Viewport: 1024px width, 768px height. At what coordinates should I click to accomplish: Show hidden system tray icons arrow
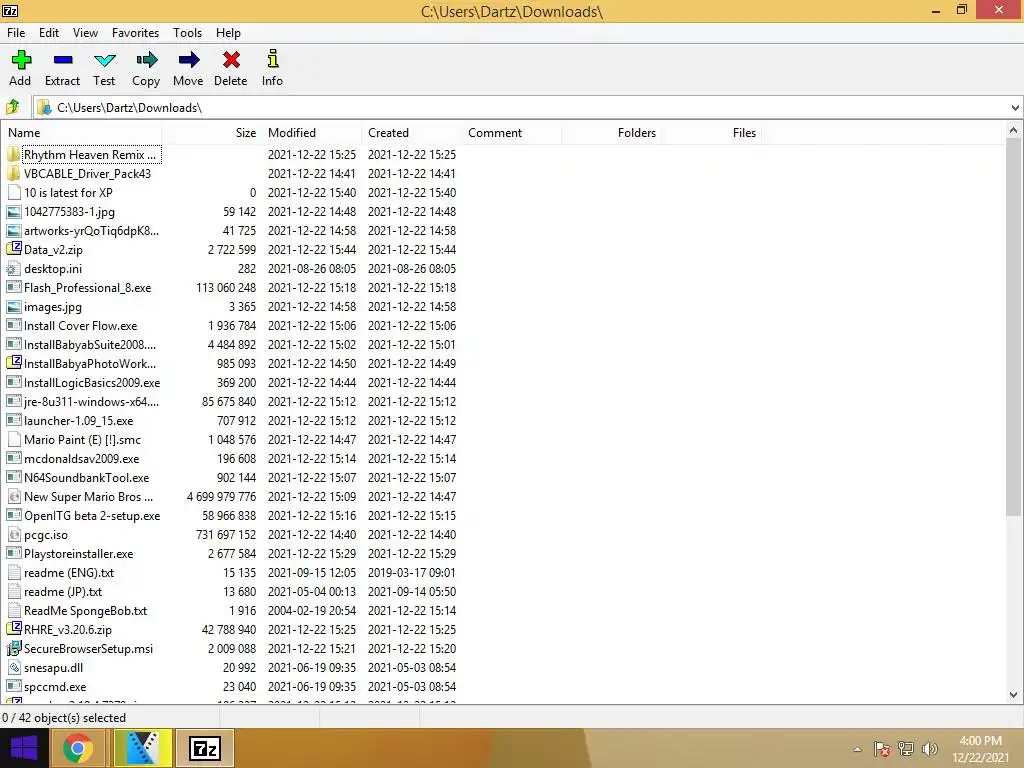857,749
